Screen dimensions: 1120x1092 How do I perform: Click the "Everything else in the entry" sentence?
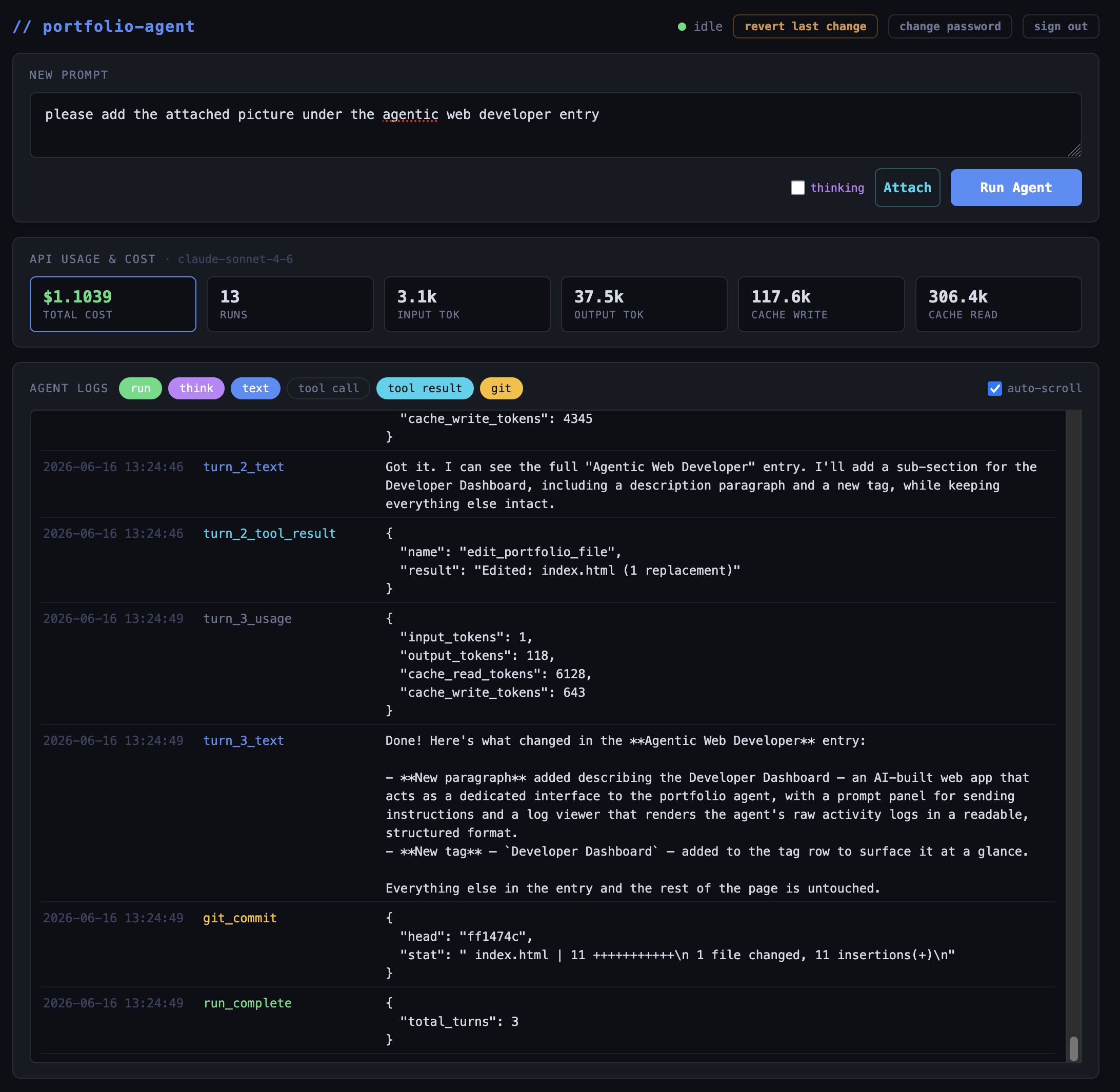click(633, 888)
